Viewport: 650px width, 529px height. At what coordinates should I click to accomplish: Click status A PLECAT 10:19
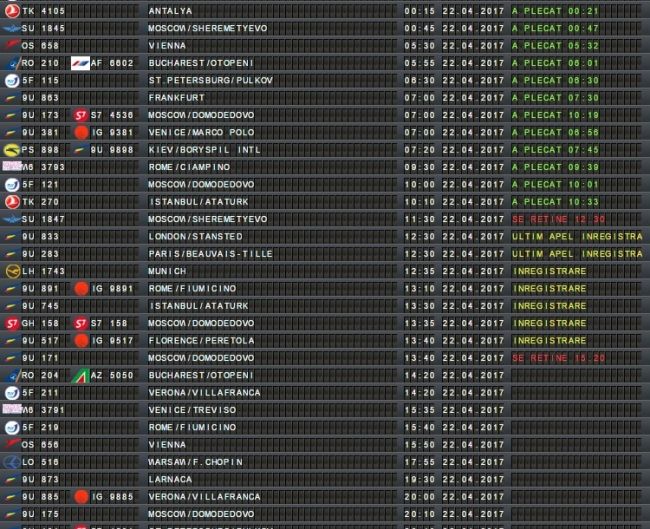(555, 115)
